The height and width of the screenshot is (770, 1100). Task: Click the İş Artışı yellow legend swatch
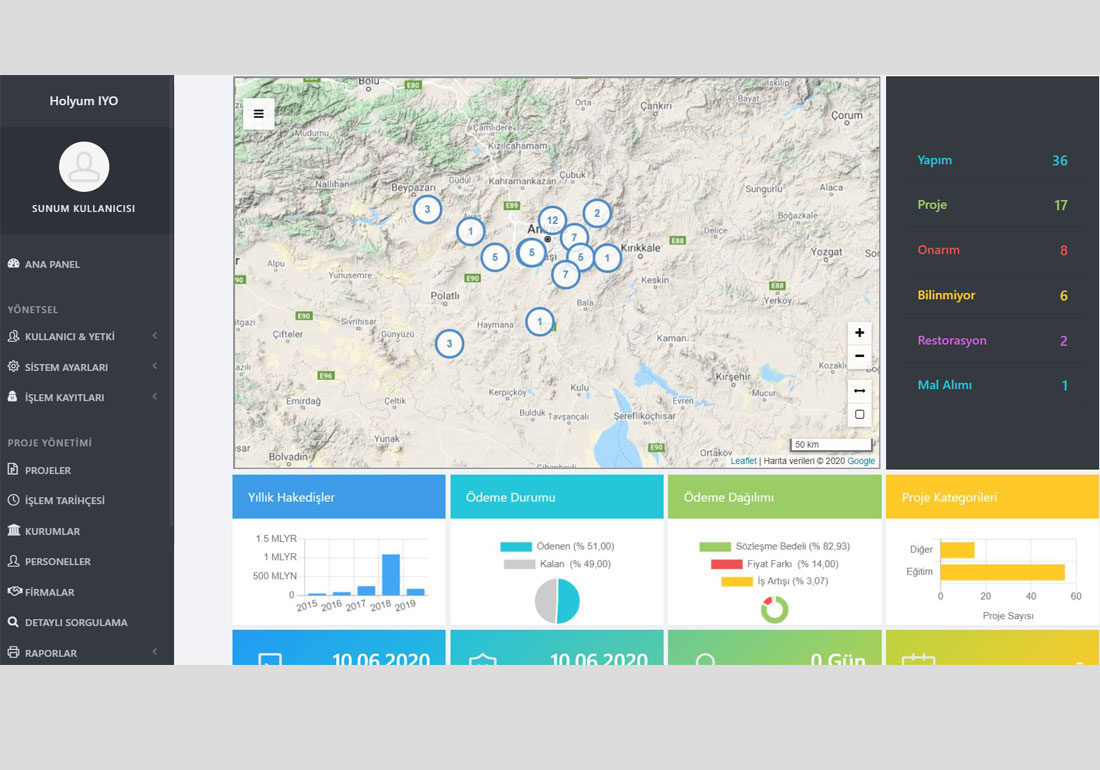pyautogui.click(x=737, y=581)
